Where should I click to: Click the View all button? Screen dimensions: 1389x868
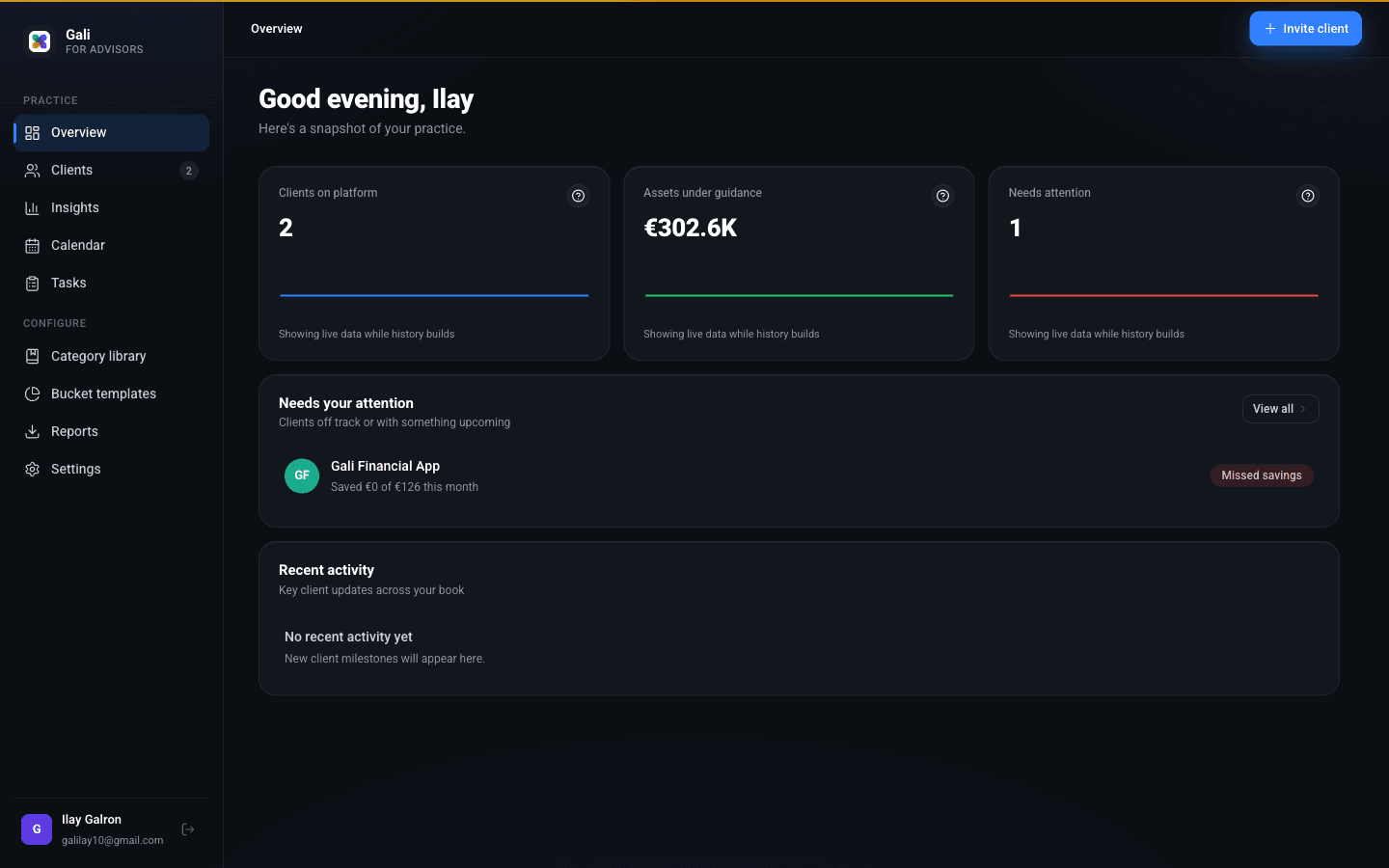pyautogui.click(x=1280, y=409)
